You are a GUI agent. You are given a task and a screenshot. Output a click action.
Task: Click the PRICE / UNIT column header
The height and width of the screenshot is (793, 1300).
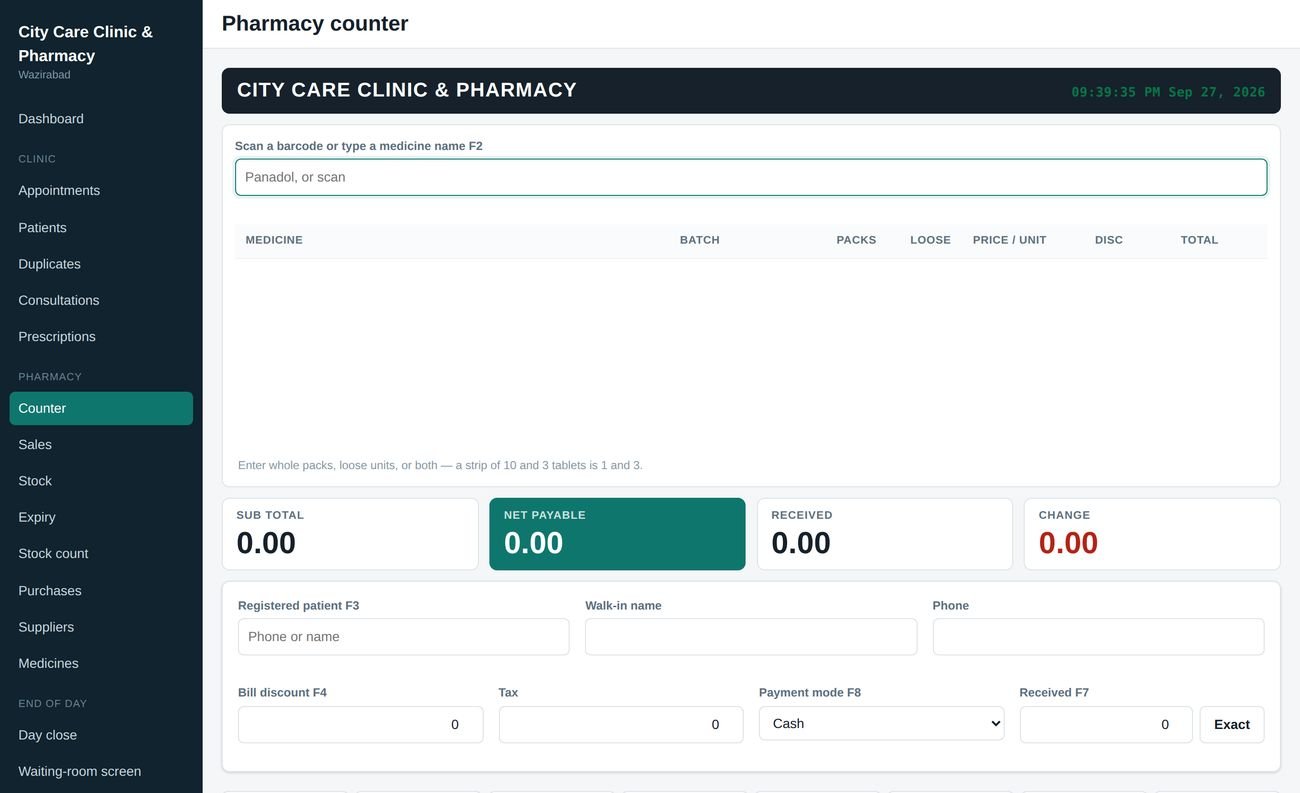point(1010,240)
